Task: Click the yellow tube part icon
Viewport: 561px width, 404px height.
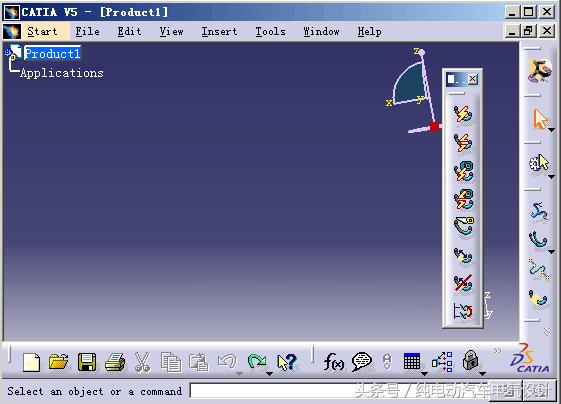Action: point(538,298)
